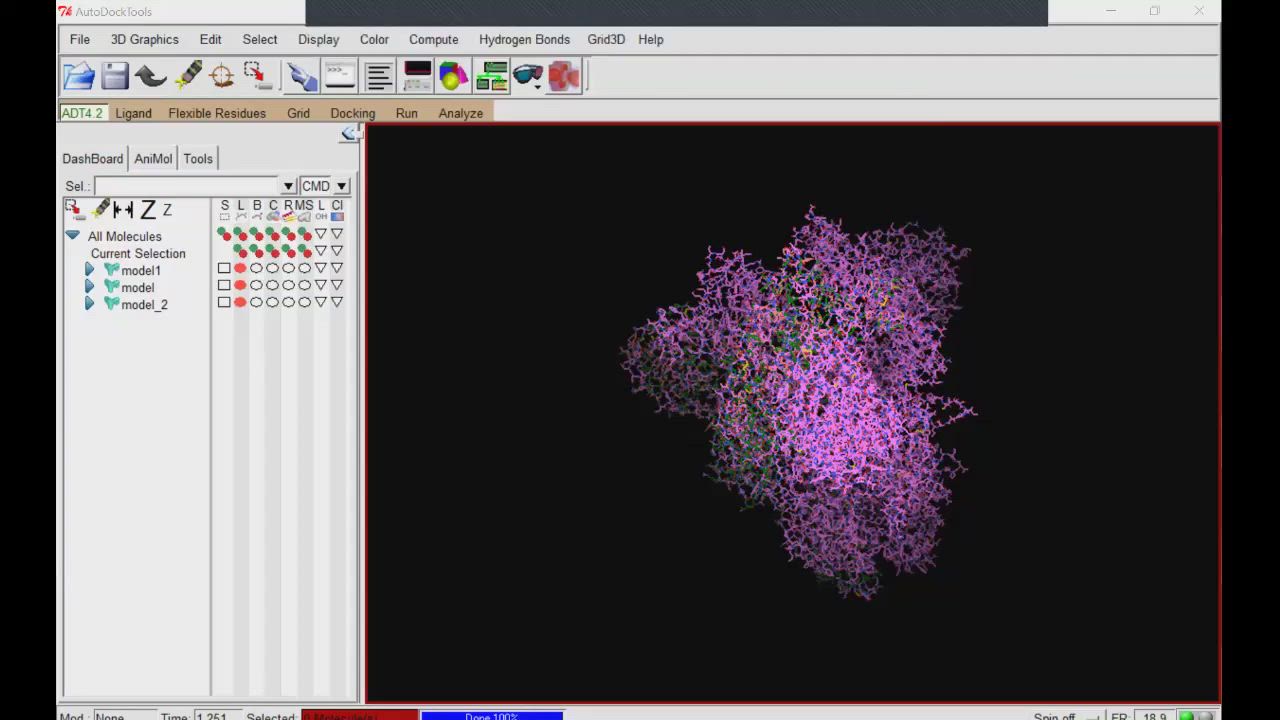This screenshot has height=720, width=1280.
Task: Click the floppy disk save icon
Action: (115, 76)
